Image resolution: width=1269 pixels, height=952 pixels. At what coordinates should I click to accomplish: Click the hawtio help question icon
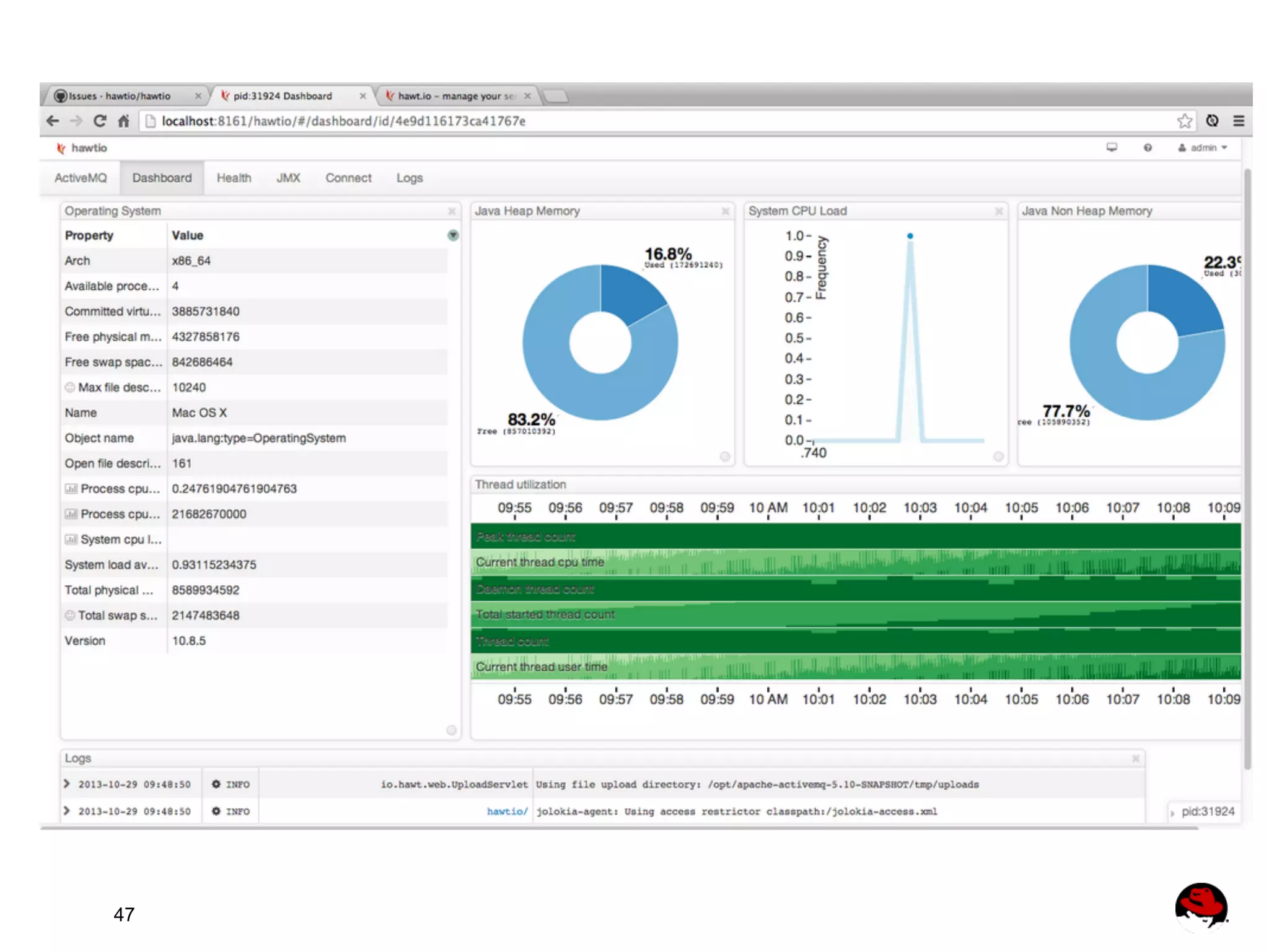(1148, 147)
